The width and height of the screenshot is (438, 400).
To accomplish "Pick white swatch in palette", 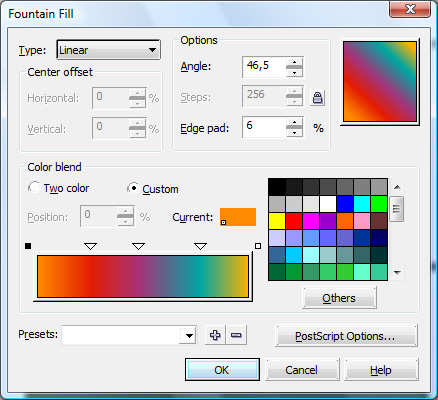I will click(328, 204).
